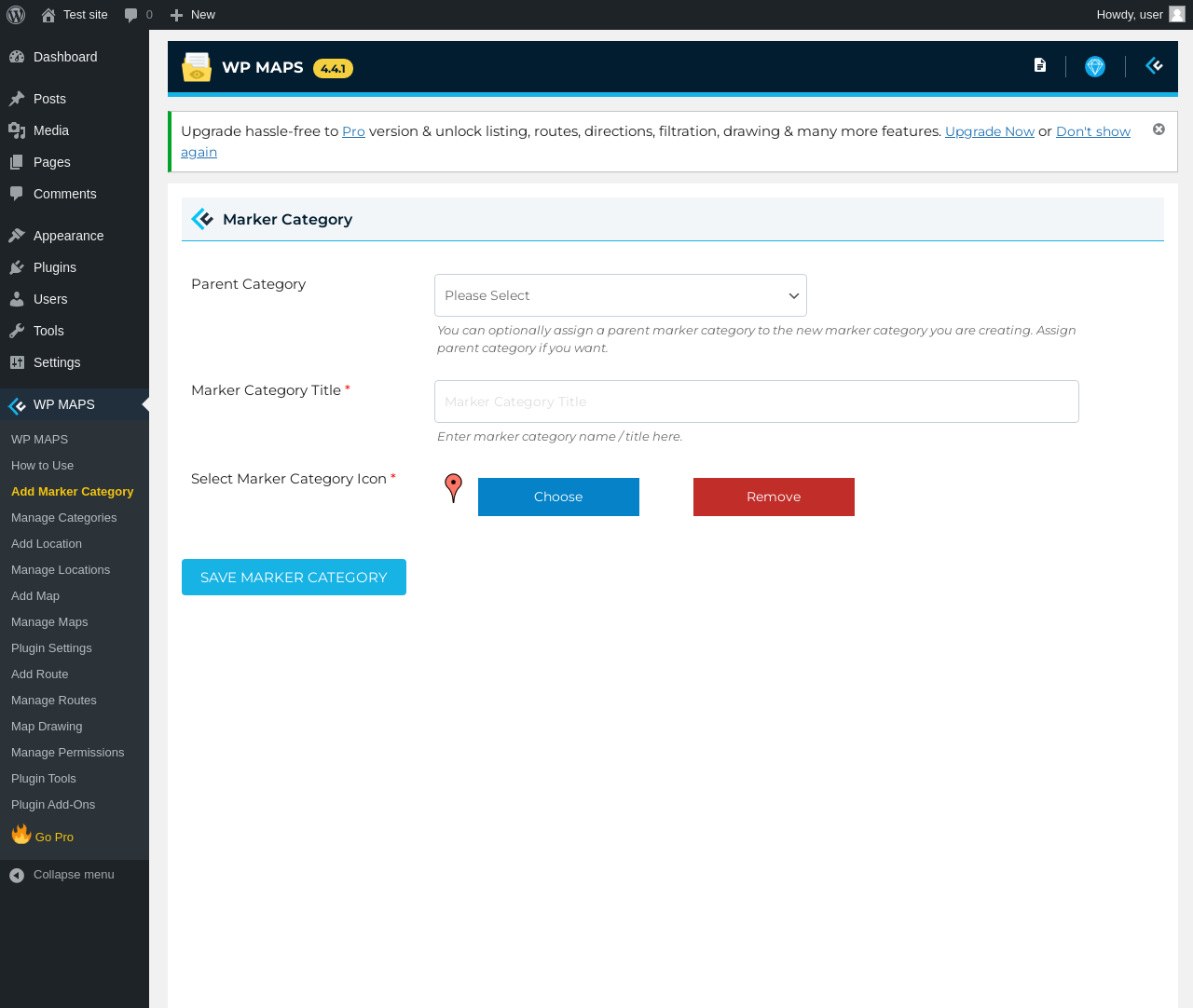Click the Go Pro flame icon

tap(21, 834)
